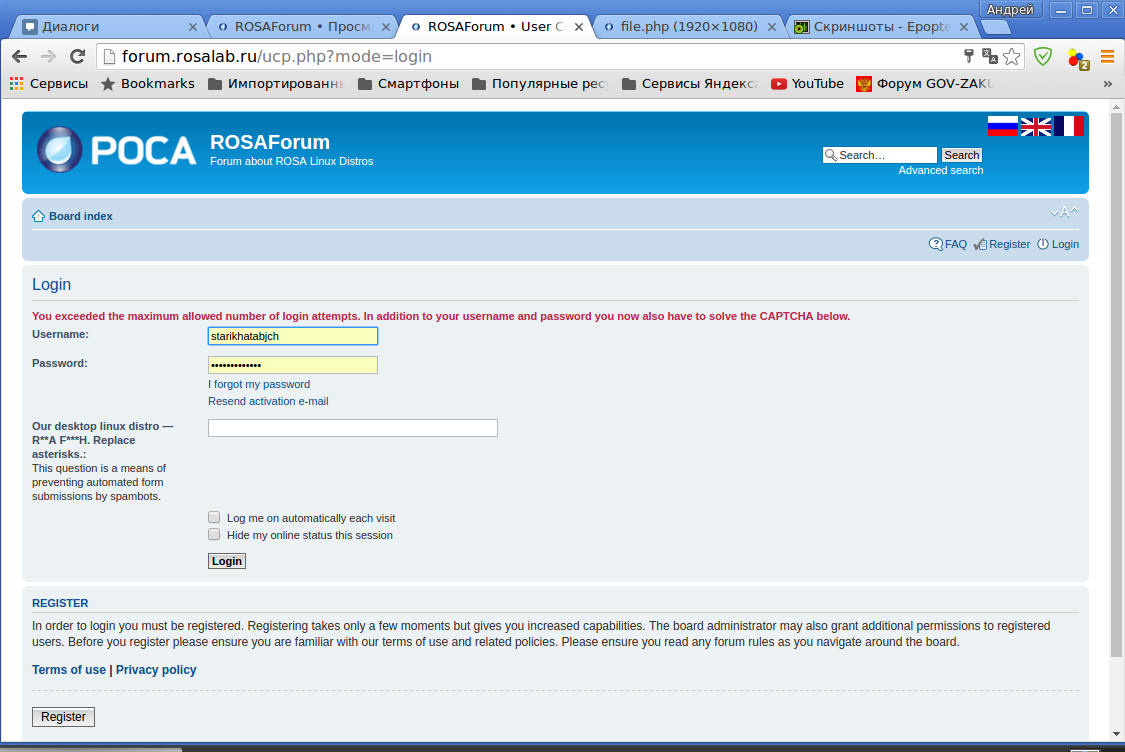Enable Log me on automatically each visit
Viewport: 1125px width, 752px height.
214,517
